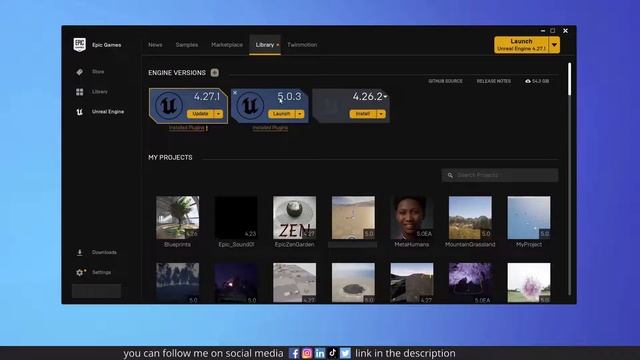Open Installed Plugins under 4.27.1

click(x=187, y=128)
